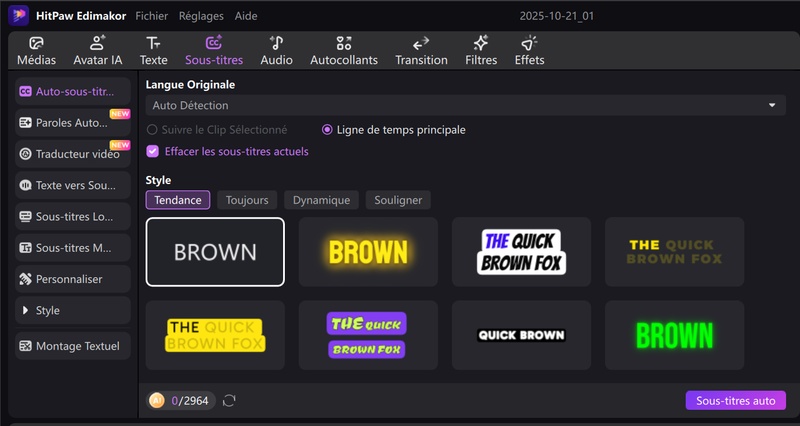Image resolution: width=800 pixels, height=426 pixels.
Task: Open the Filtres panel
Action: [481, 51]
